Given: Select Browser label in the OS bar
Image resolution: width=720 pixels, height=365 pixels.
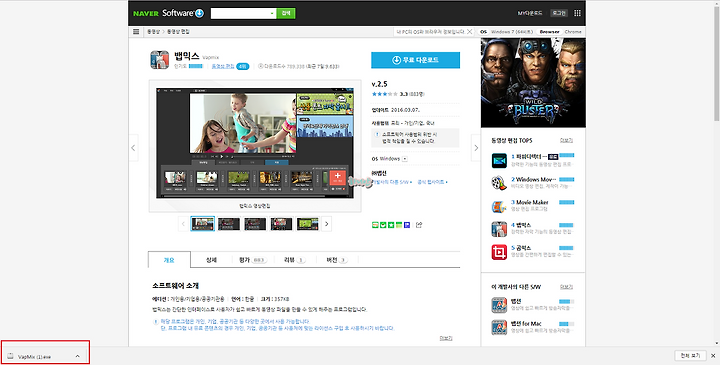Looking at the screenshot, I should (549, 32).
